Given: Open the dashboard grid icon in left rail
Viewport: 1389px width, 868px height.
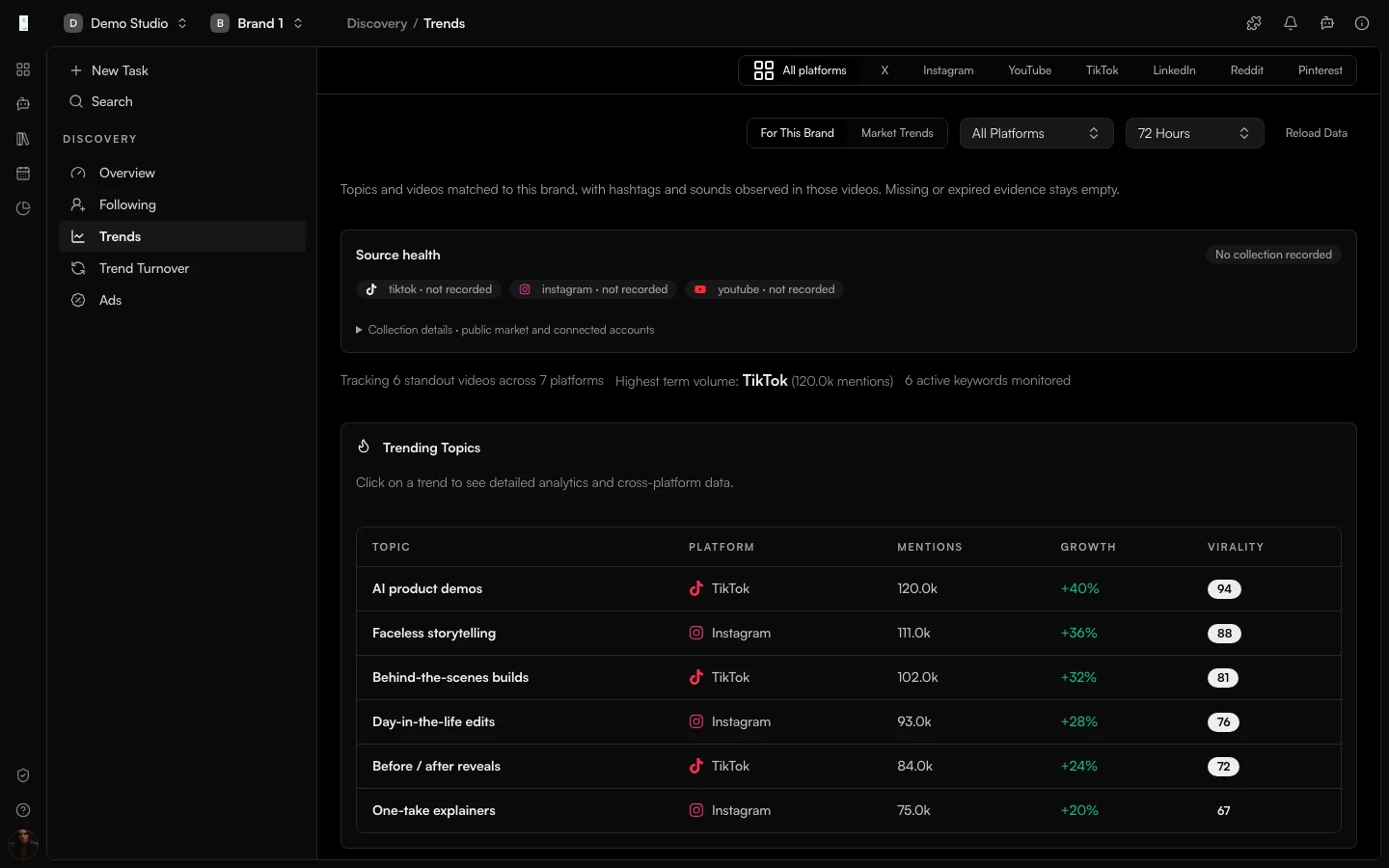Looking at the screenshot, I should tap(23, 69).
